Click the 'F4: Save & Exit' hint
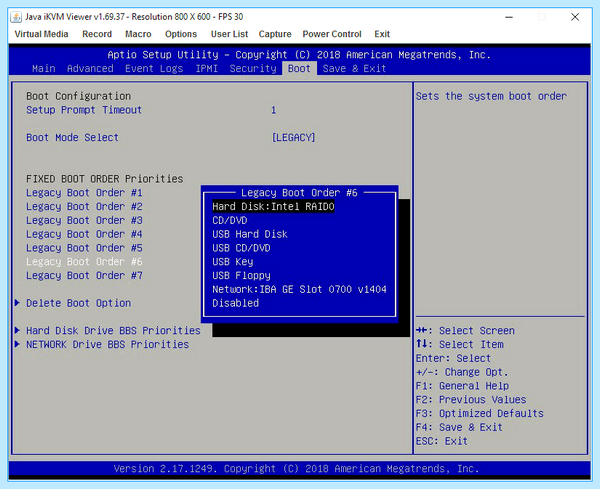The image size is (600, 489). (x=459, y=427)
